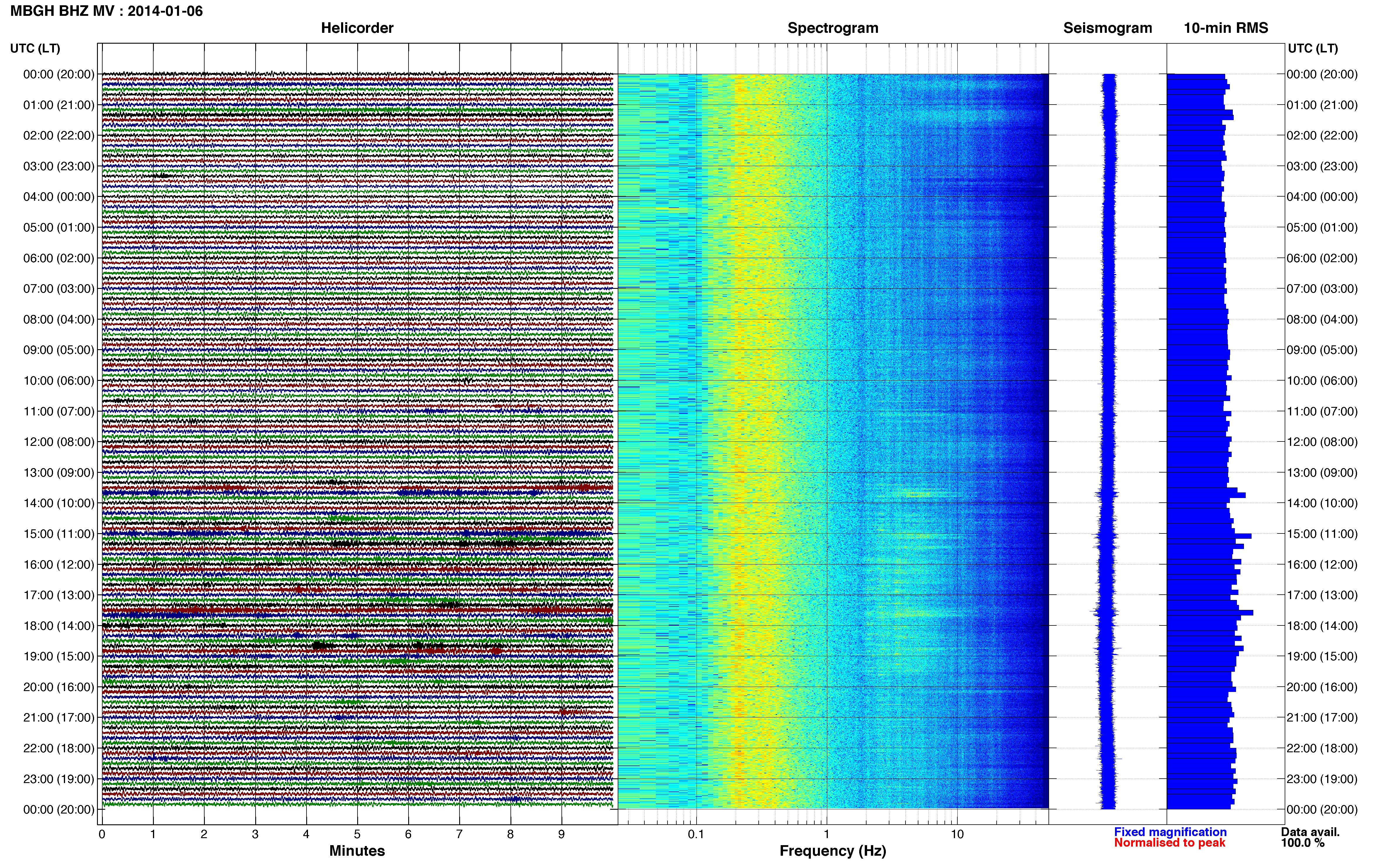
Task: Click left time label 15:00 (11:00)
Action: click(x=59, y=534)
